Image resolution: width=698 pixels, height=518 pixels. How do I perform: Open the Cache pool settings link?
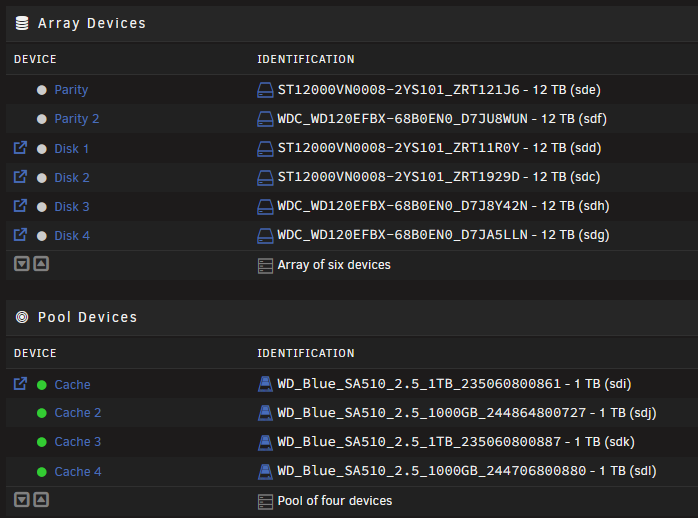[72, 384]
